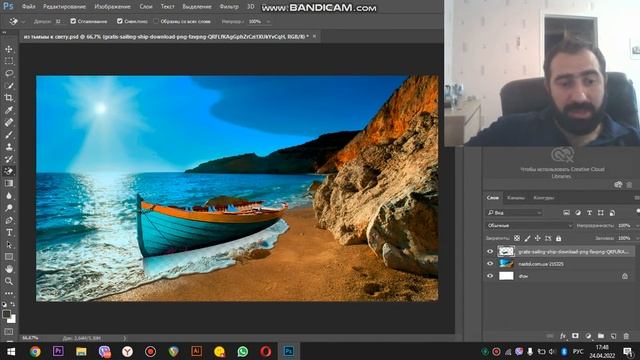The height and width of the screenshot is (360, 640).
Task: Open the edit toolbar ellipsis menu
Action: [9, 293]
